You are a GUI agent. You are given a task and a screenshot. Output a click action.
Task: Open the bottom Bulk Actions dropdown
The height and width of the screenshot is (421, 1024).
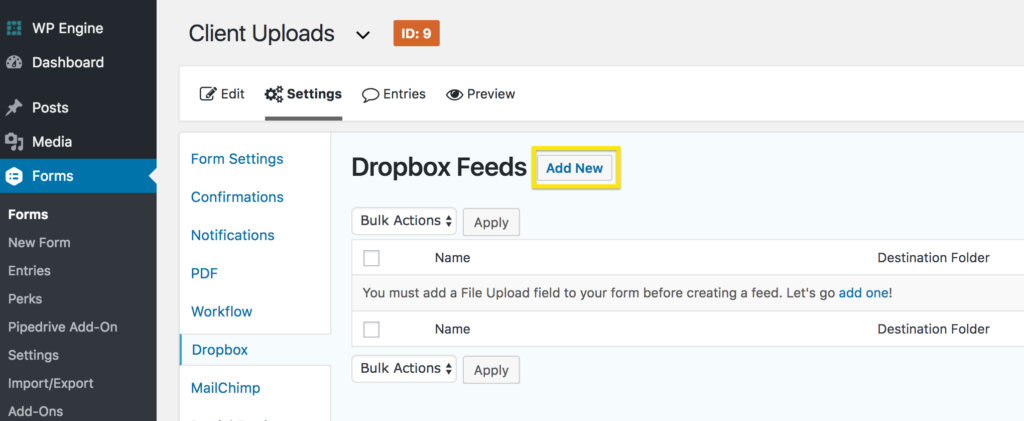point(404,368)
